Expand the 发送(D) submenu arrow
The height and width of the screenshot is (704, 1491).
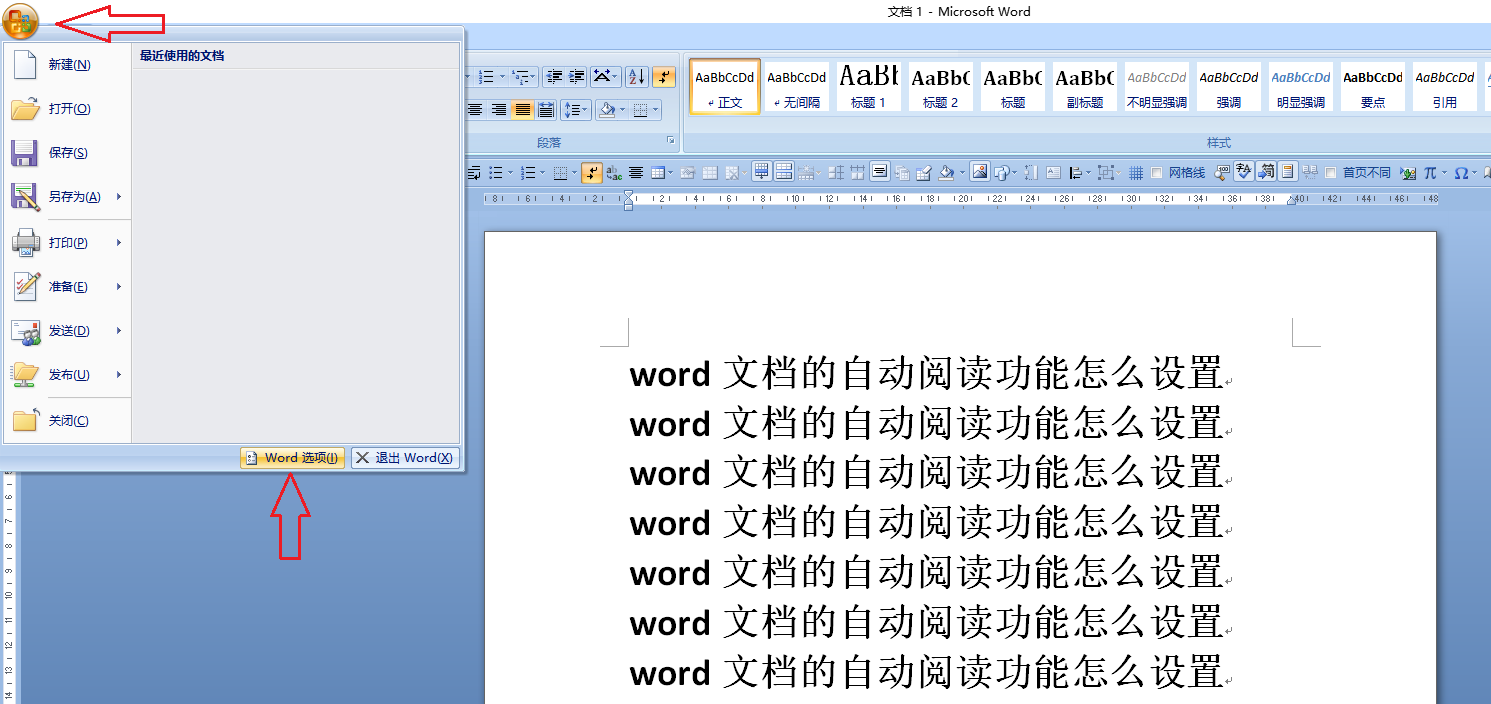click(x=119, y=330)
